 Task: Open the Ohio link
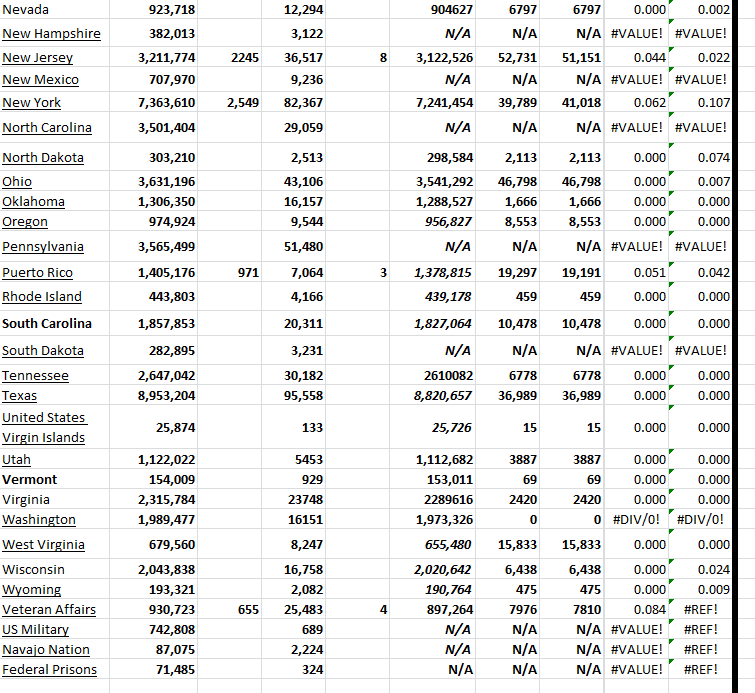click(x=17, y=182)
